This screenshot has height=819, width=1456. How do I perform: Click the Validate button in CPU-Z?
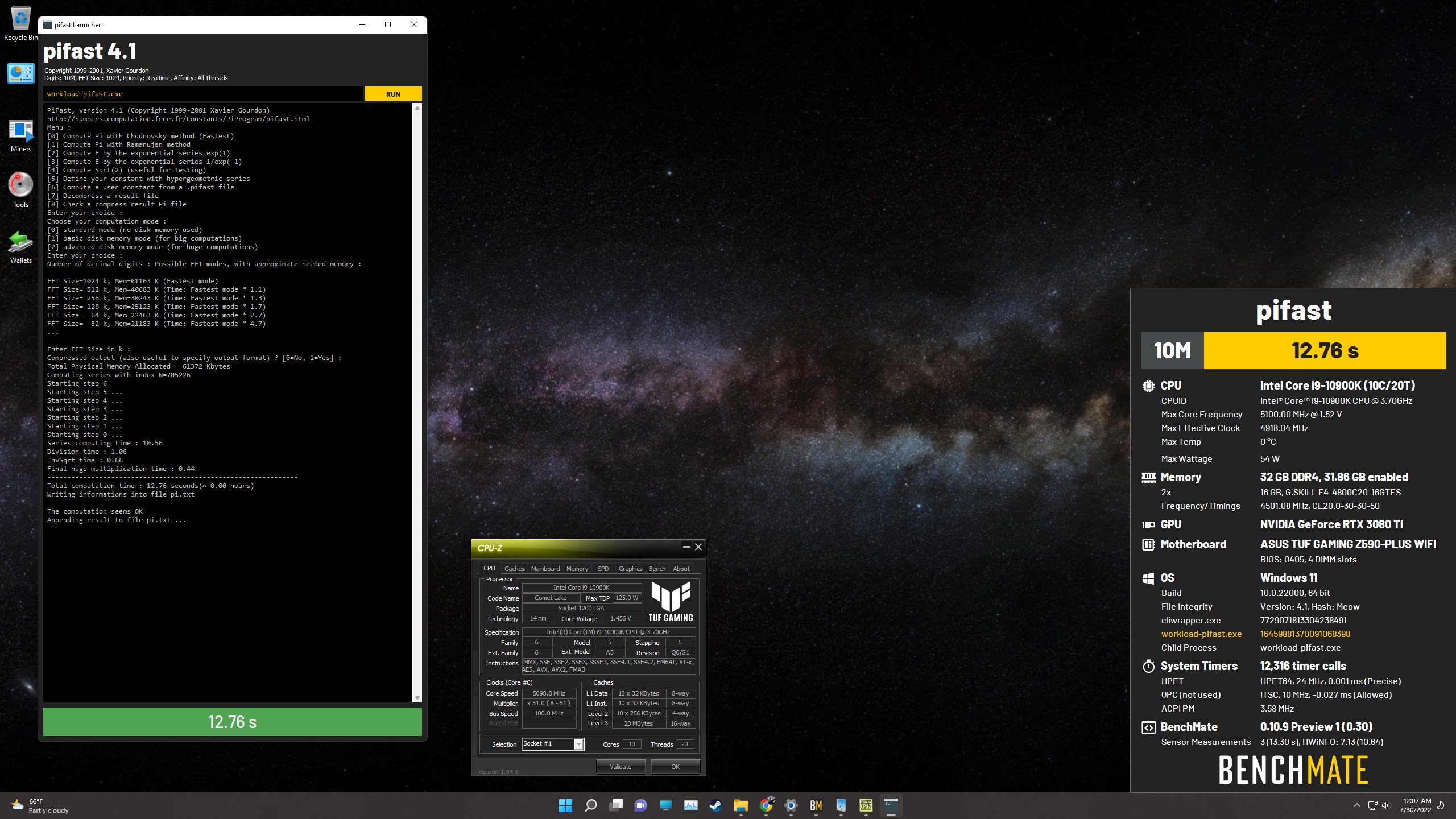click(x=621, y=767)
